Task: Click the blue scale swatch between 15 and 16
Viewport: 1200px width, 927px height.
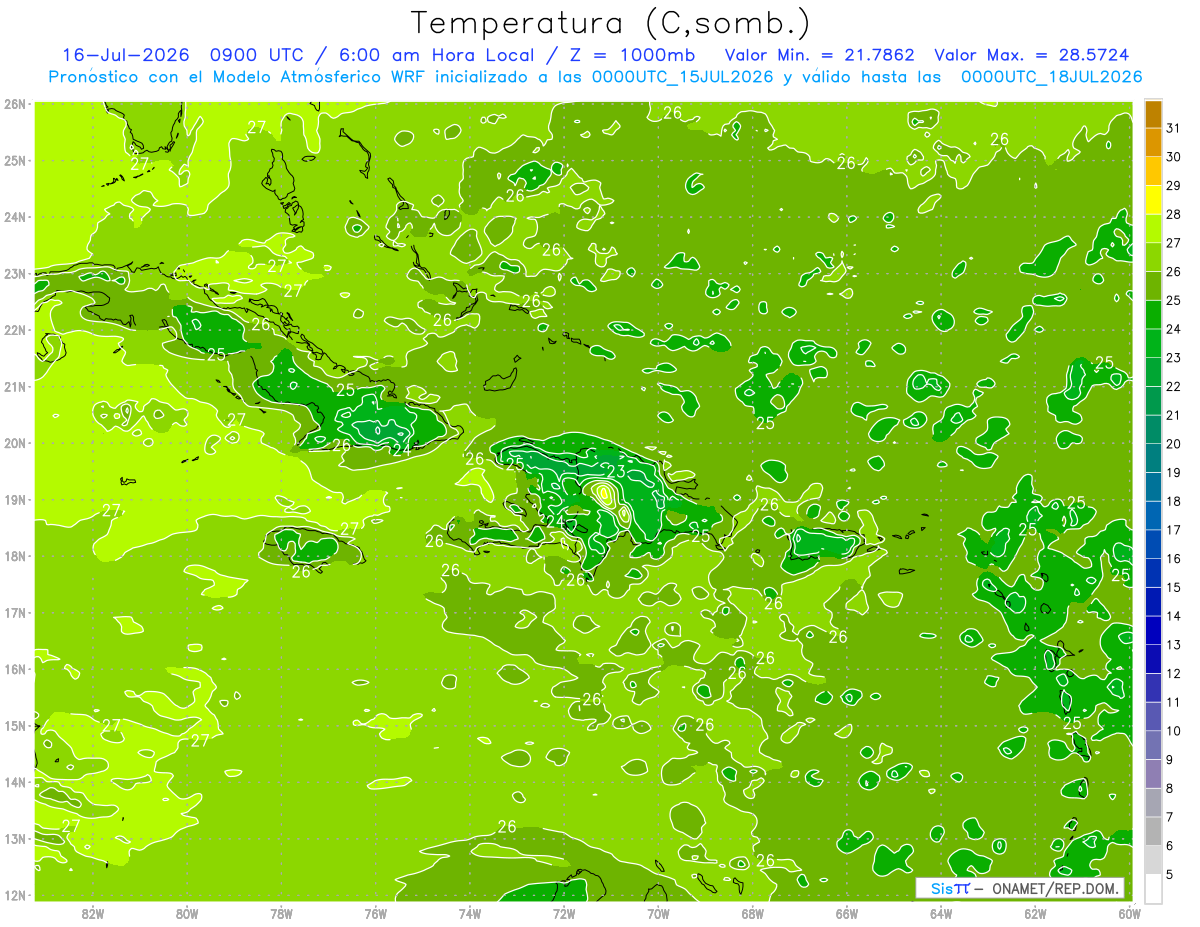Action: [x=1153, y=573]
